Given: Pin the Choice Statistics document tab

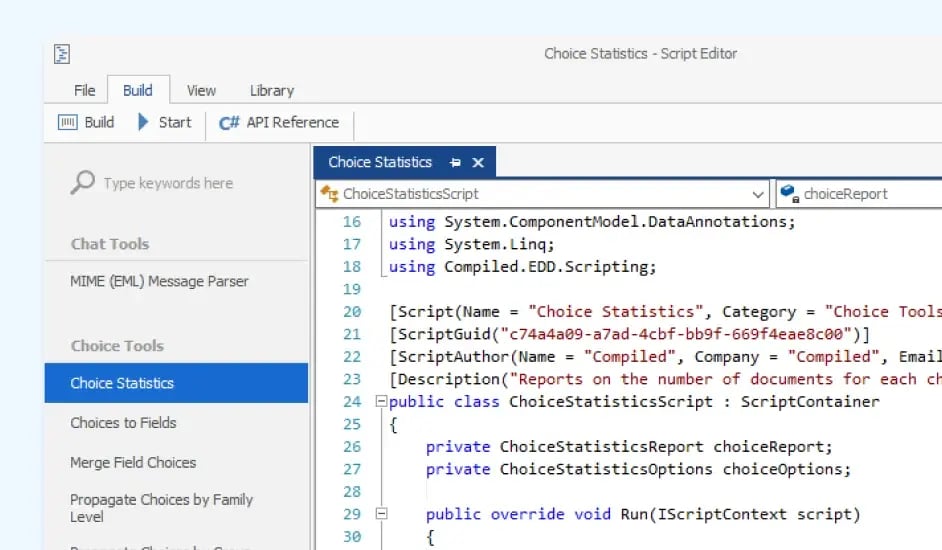Looking at the screenshot, I should coord(455,162).
